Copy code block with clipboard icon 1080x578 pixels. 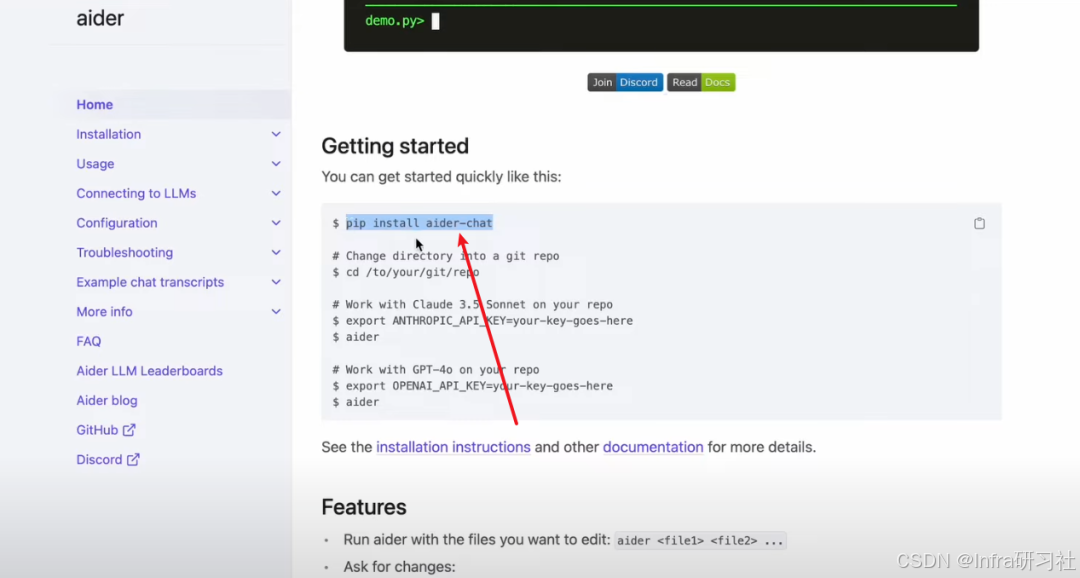(979, 223)
